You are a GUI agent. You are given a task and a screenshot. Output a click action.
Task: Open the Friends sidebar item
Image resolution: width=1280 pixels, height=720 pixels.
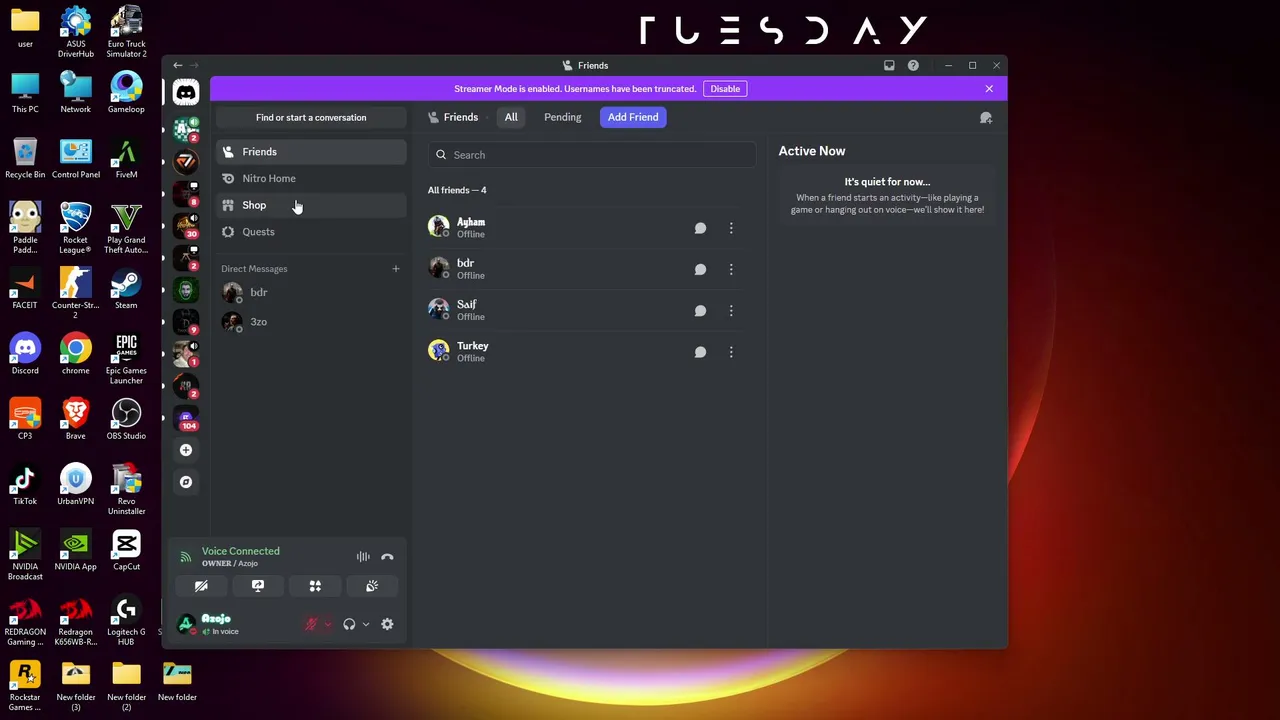(x=311, y=152)
